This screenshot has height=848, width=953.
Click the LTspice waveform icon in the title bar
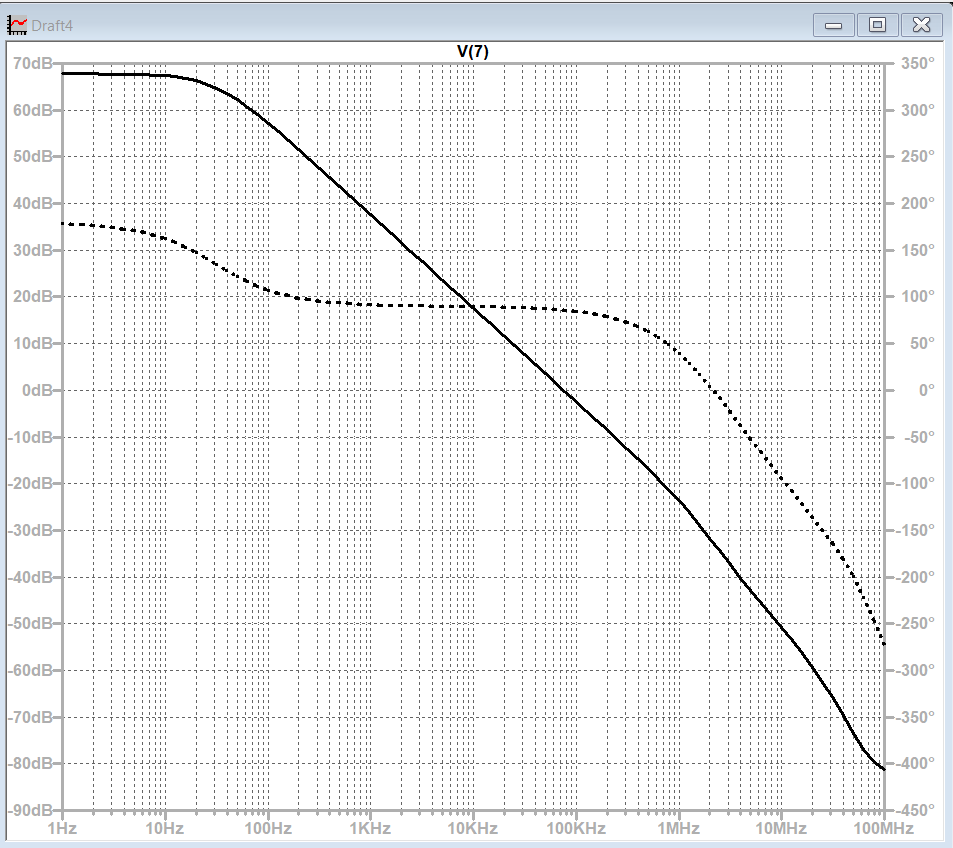16,25
